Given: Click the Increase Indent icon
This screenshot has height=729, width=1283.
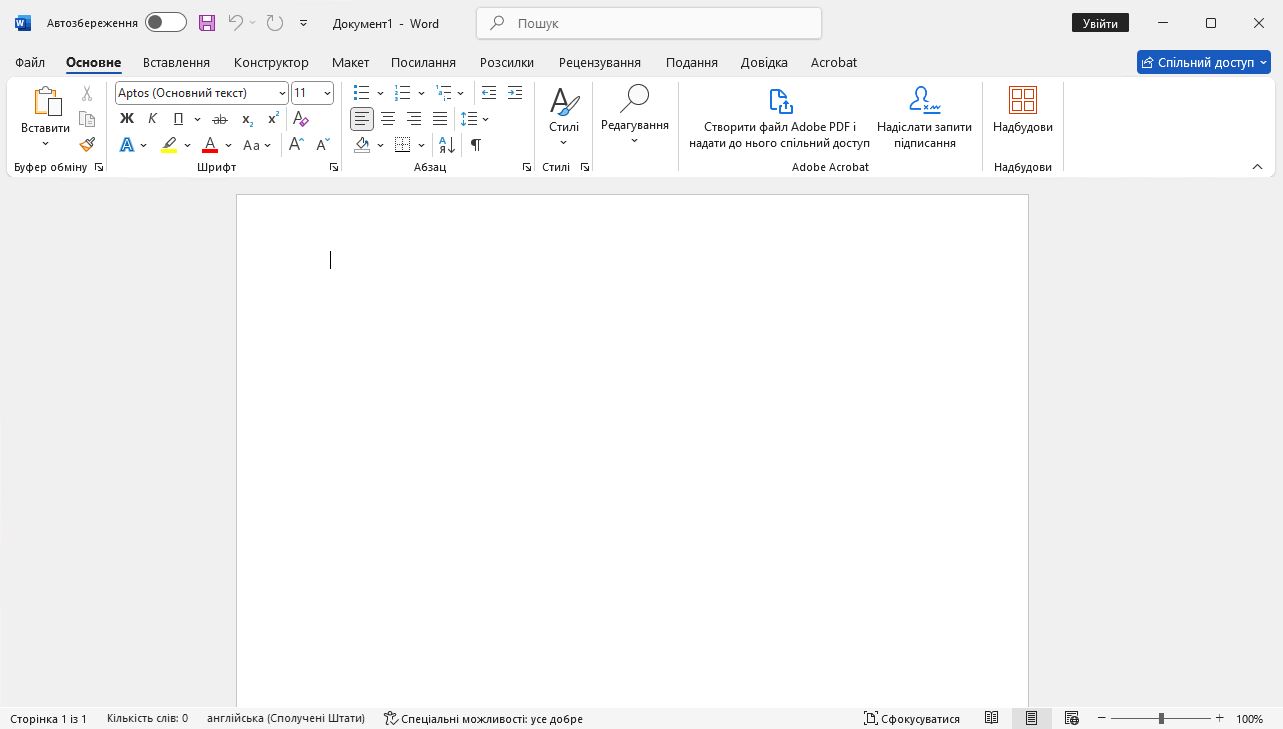Looking at the screenshot, I should [515, 93].
